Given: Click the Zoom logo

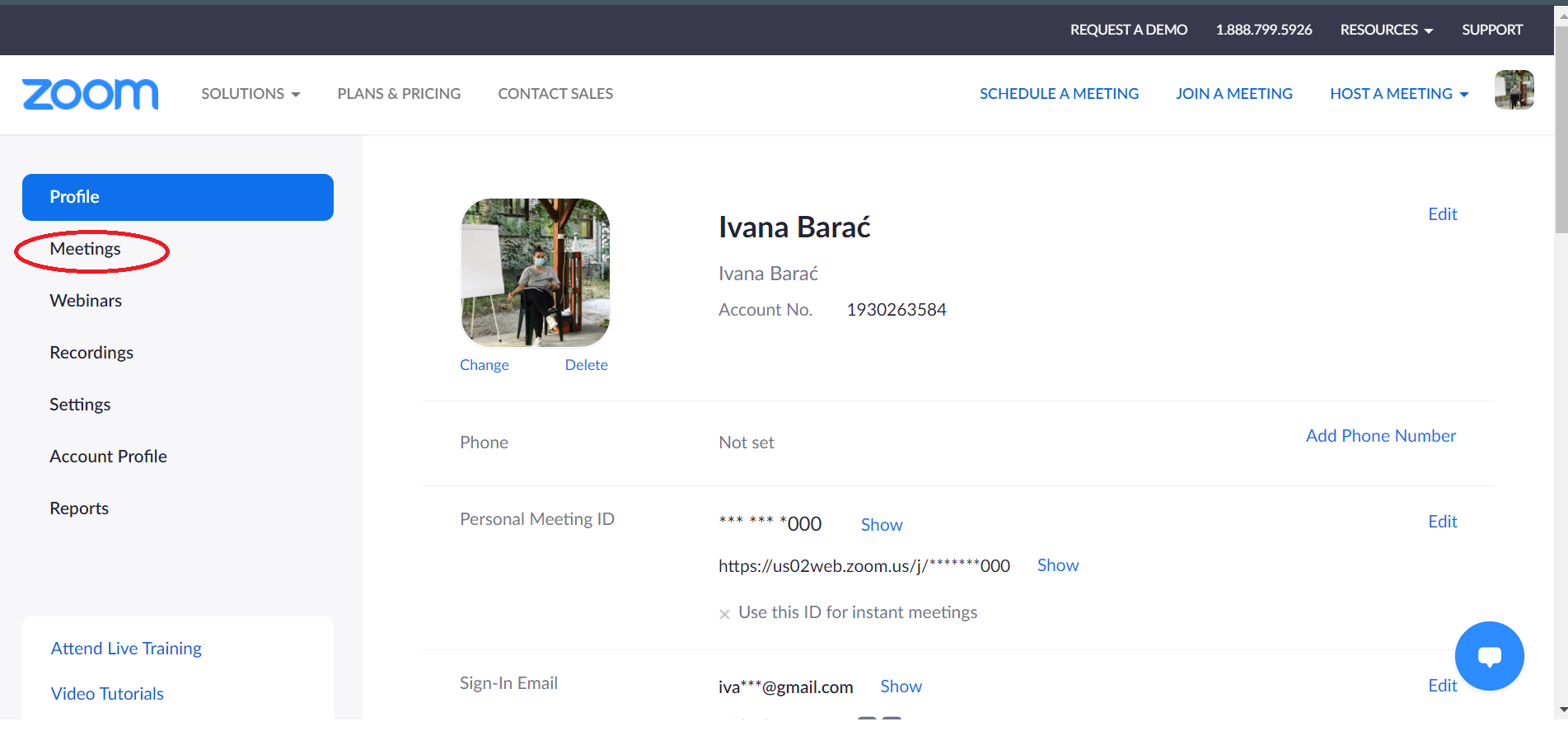Looking at the screenshot, I should pos(91,94).
